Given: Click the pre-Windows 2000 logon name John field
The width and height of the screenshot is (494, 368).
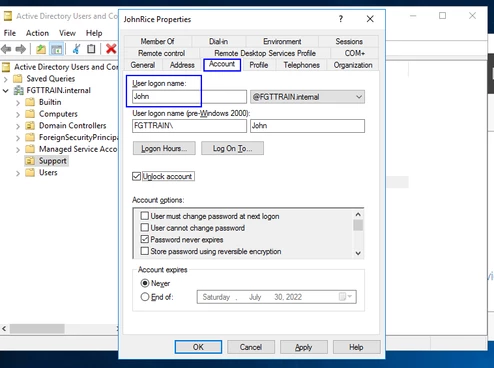Looking at the screenshot, I should (x=307, y=126).
